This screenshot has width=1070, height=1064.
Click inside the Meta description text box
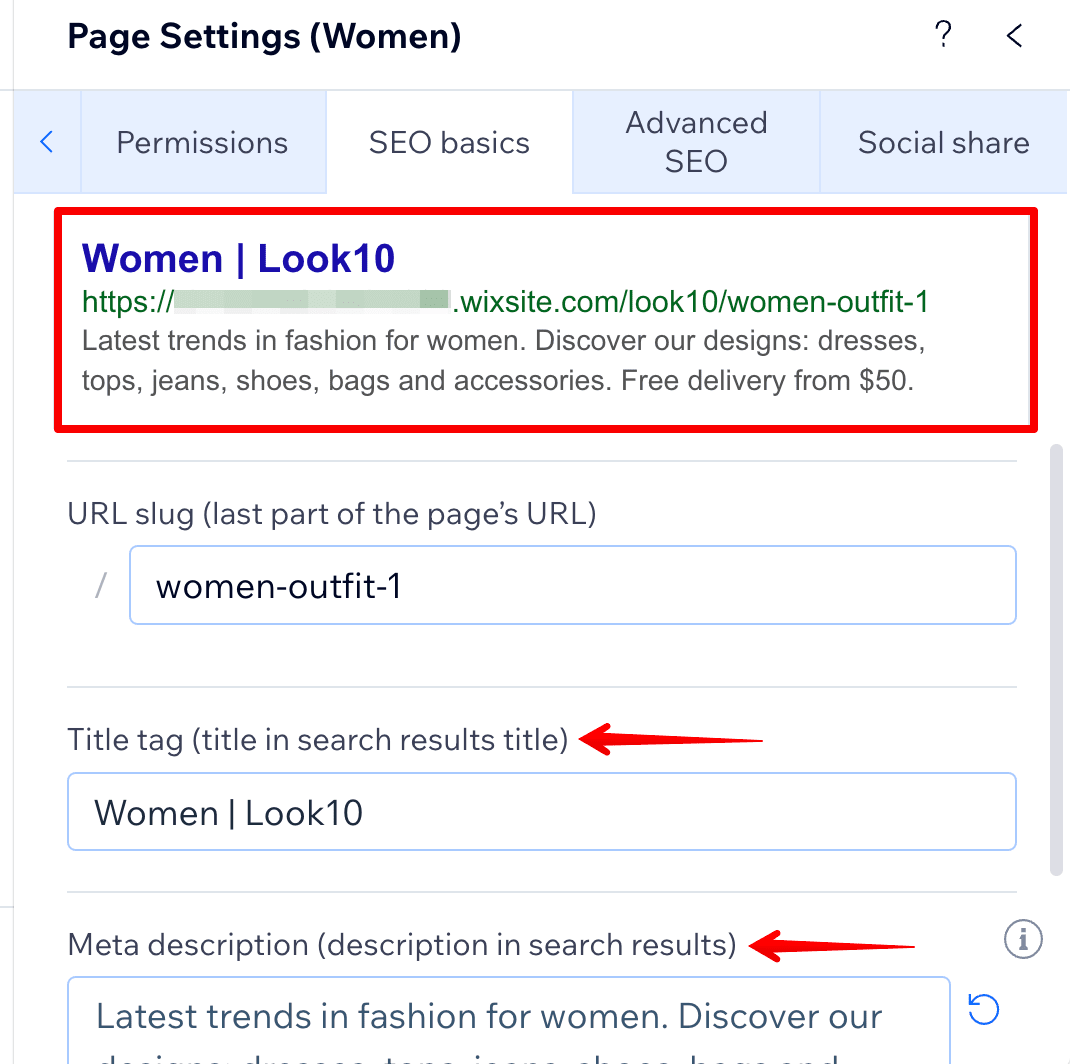coord(508,1020)
